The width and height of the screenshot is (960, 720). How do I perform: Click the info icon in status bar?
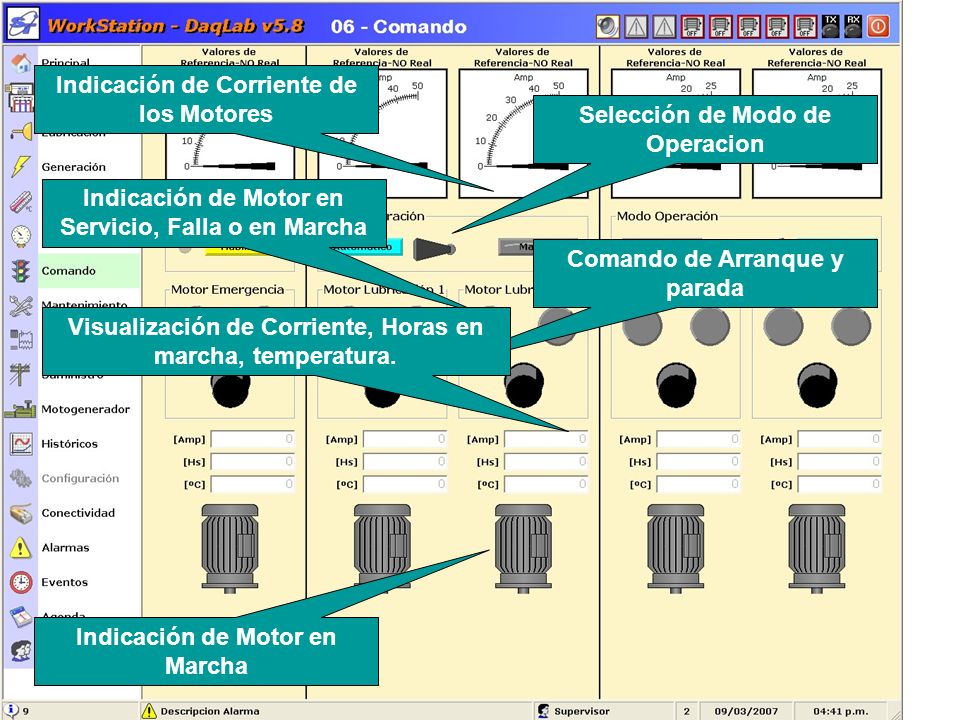click(13, 710)
